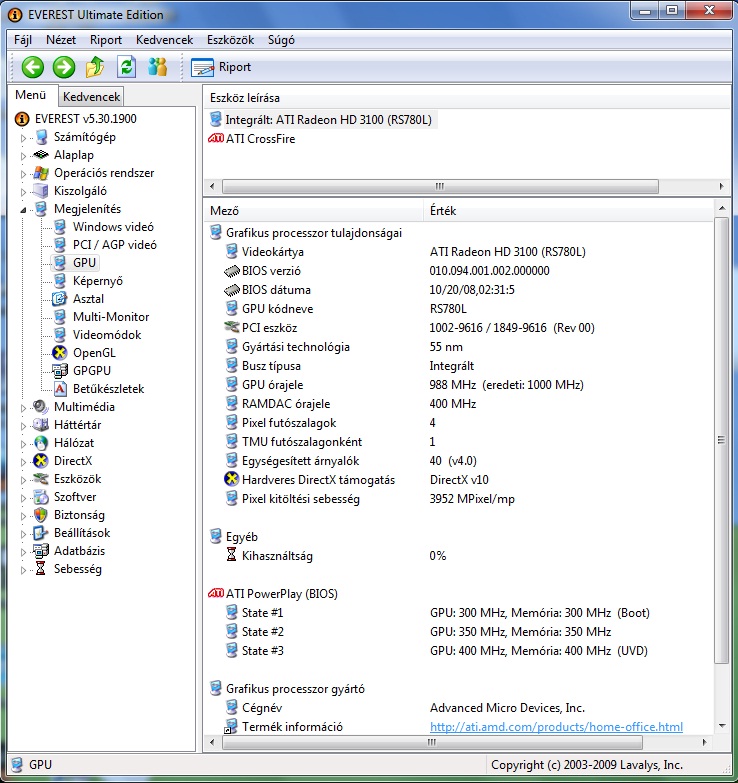
Task: Click the DirectX icon in the tree
Action: 41,460
